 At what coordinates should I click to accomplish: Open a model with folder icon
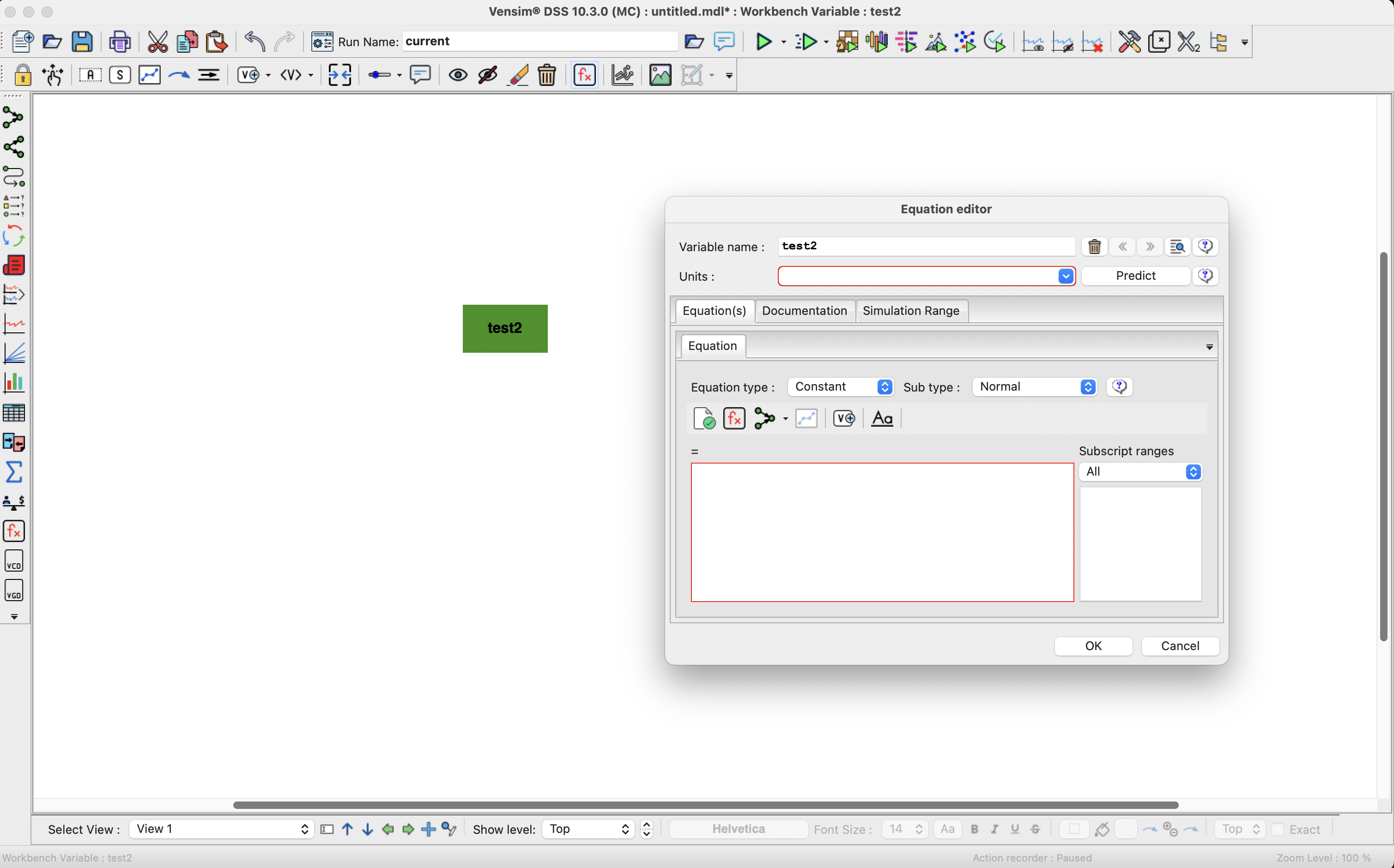pos(52,42)
